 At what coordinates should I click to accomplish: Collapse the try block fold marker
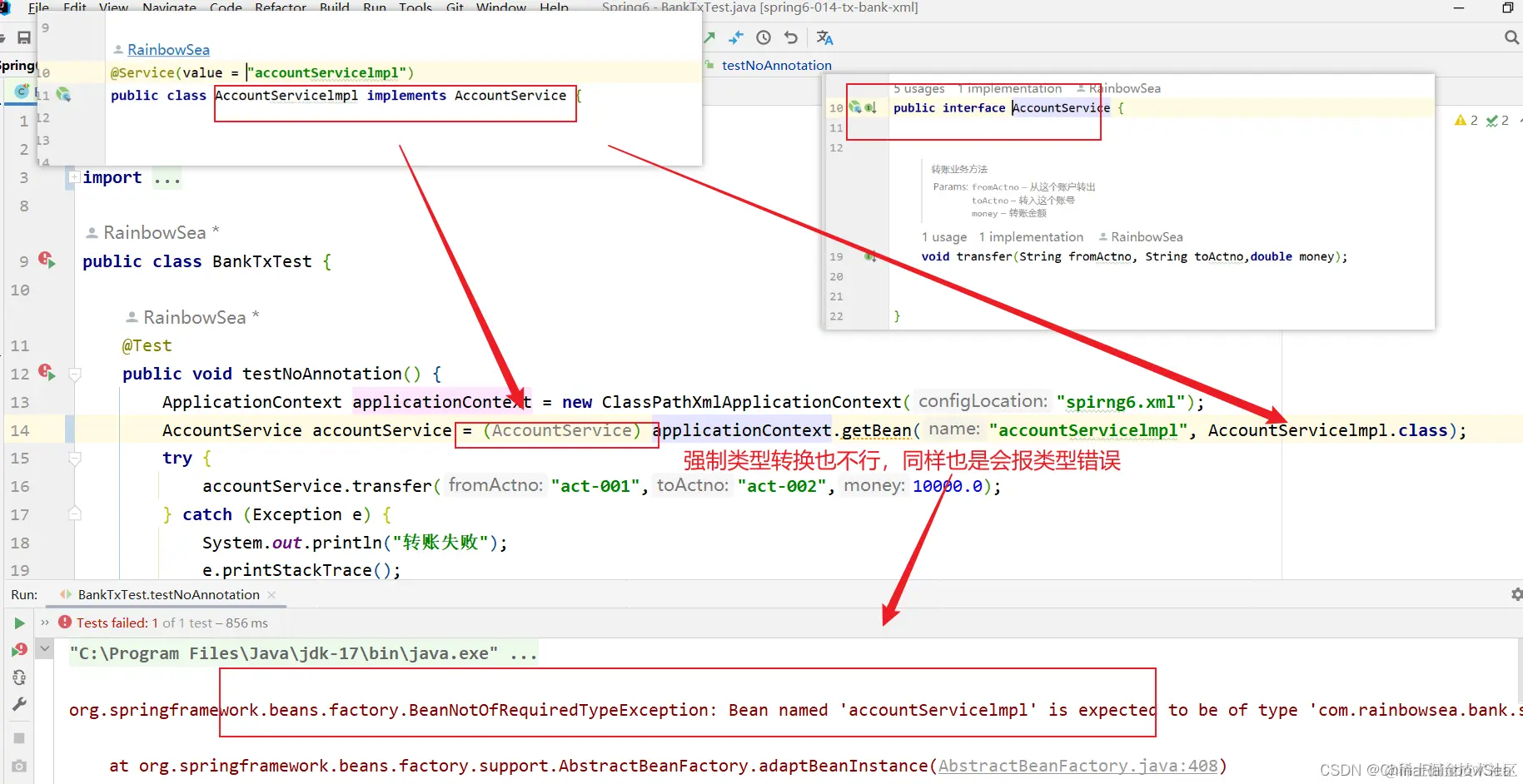pyautogui.click(x=75, y=458)
